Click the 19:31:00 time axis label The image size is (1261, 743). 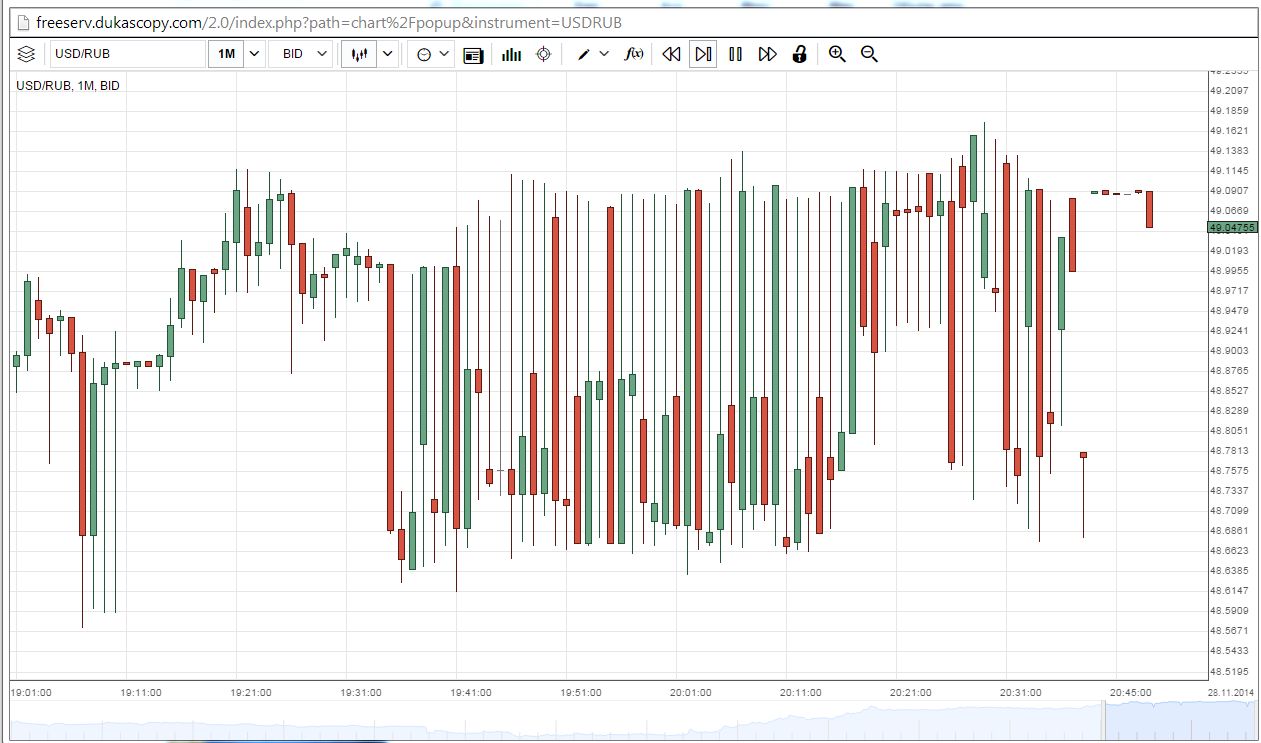coord(361,692)
